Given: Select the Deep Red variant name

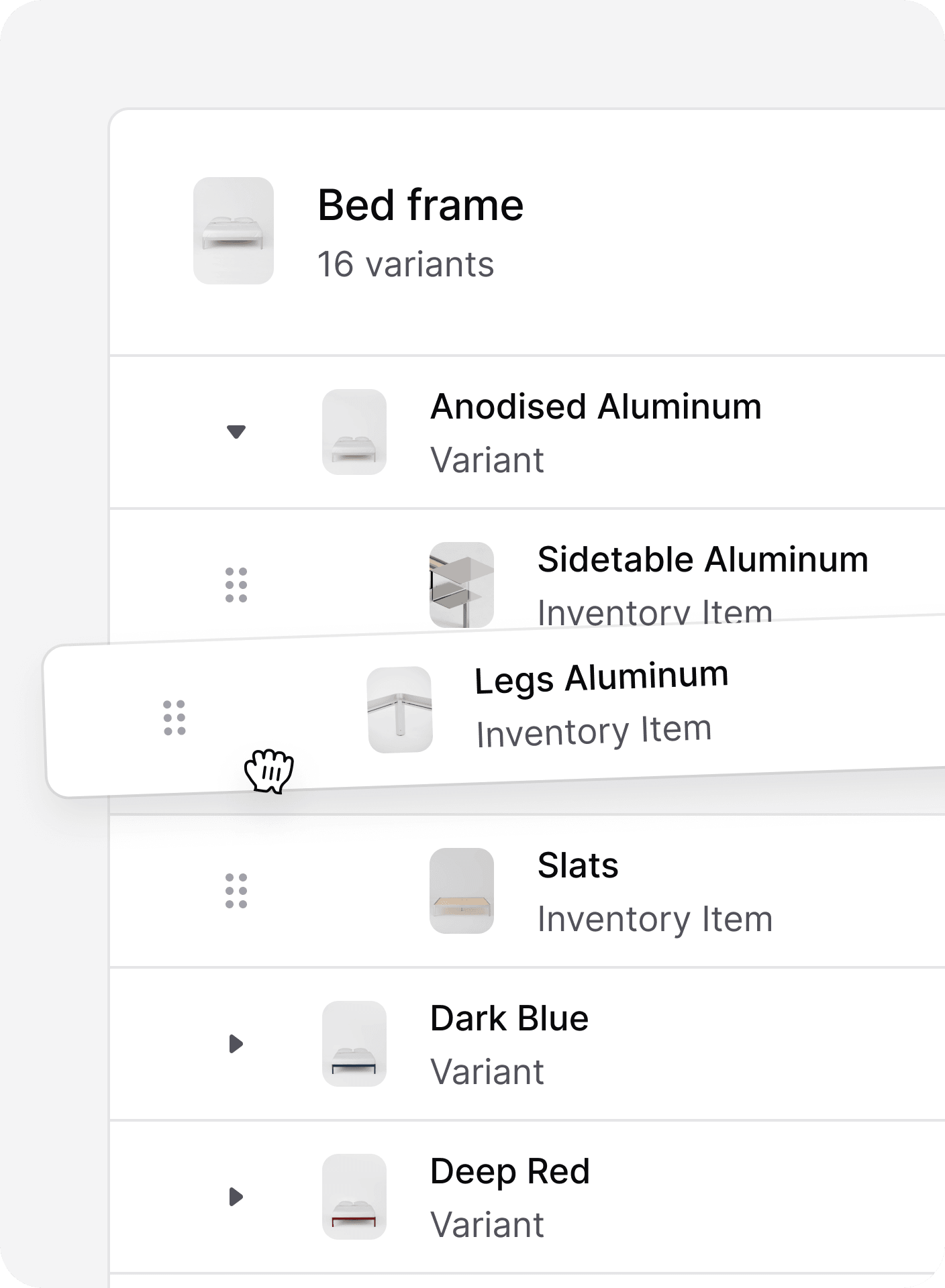Looking at the screenshot, I should [x=510, y=1172].
